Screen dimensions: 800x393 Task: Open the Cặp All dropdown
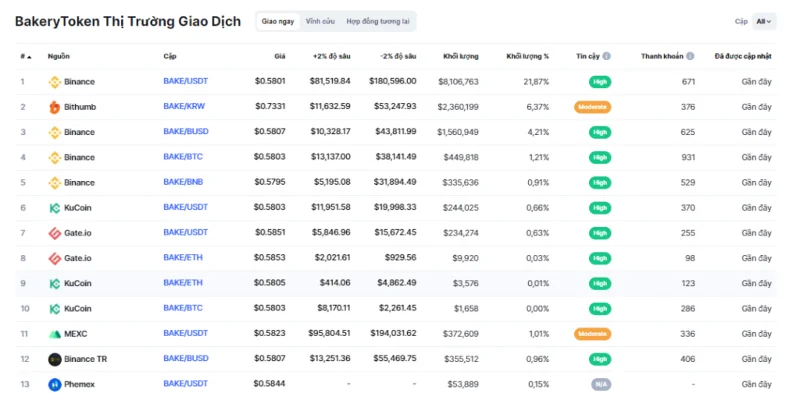click(x=764, y=21)
